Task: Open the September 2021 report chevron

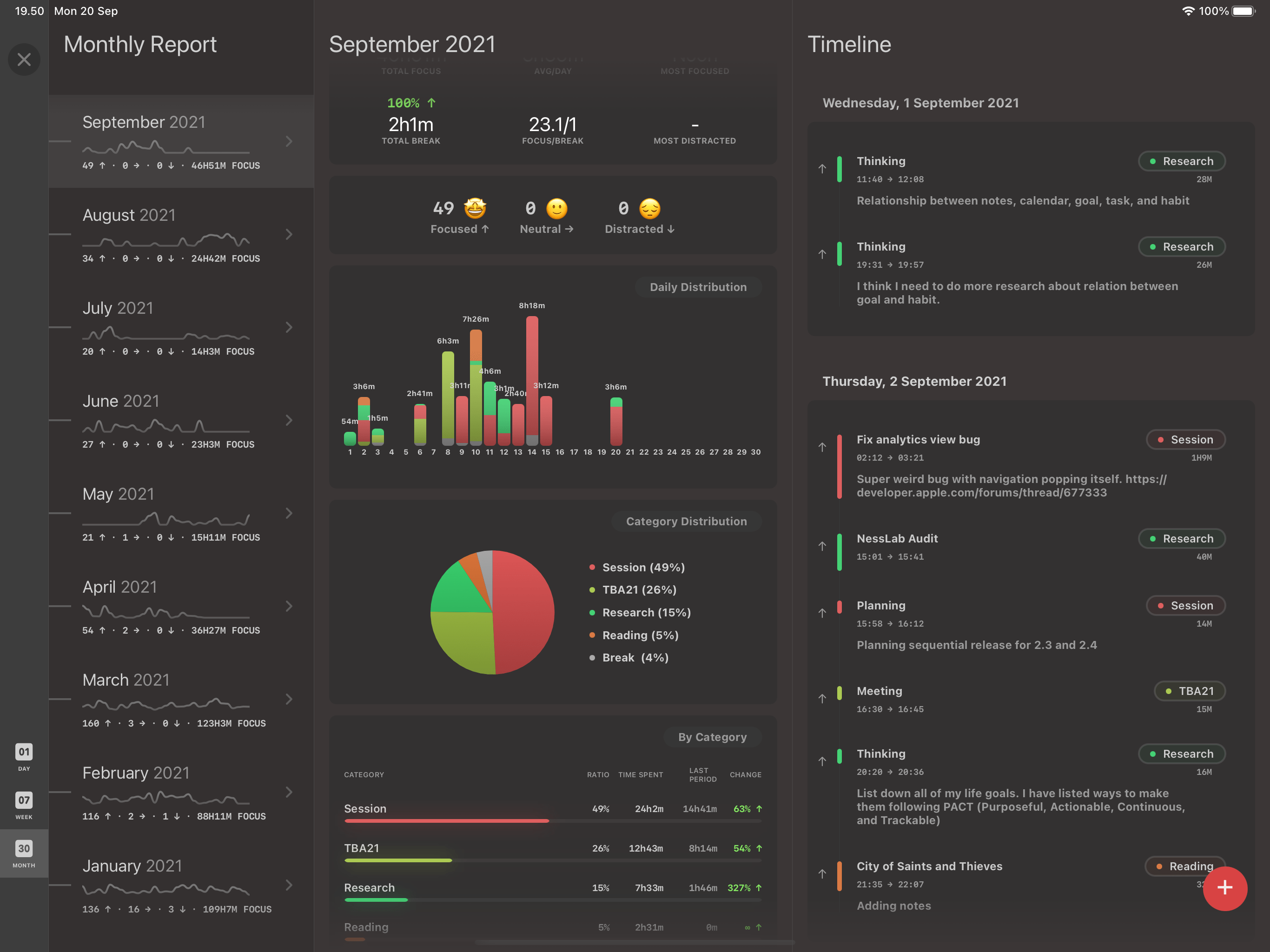Action: click(x=289, y=141)
